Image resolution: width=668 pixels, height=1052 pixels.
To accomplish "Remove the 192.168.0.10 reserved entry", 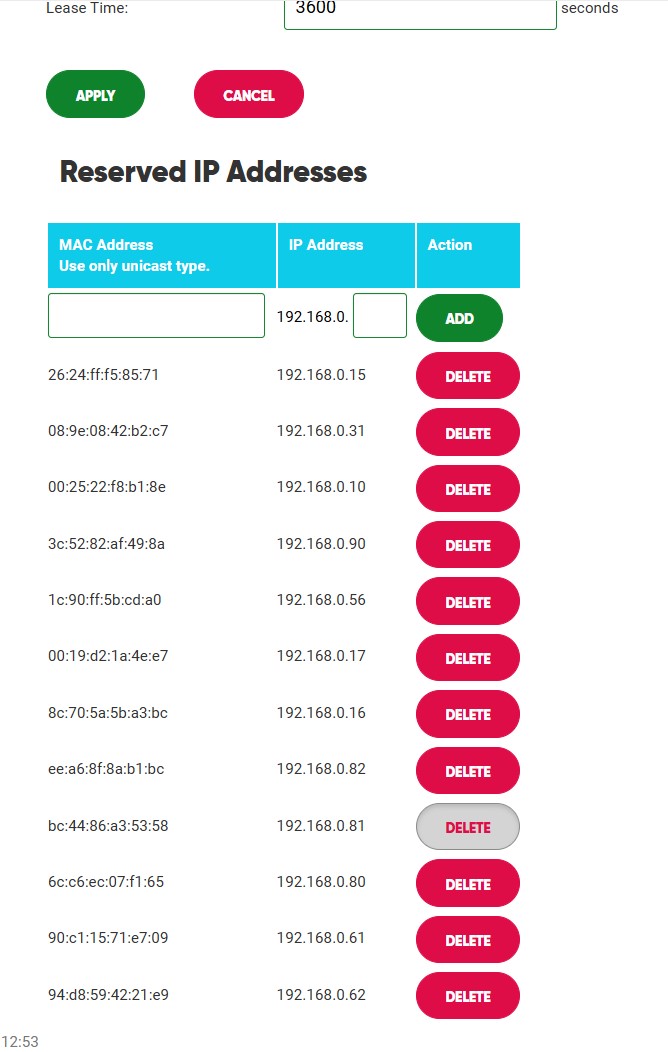I will coord(467,489).
